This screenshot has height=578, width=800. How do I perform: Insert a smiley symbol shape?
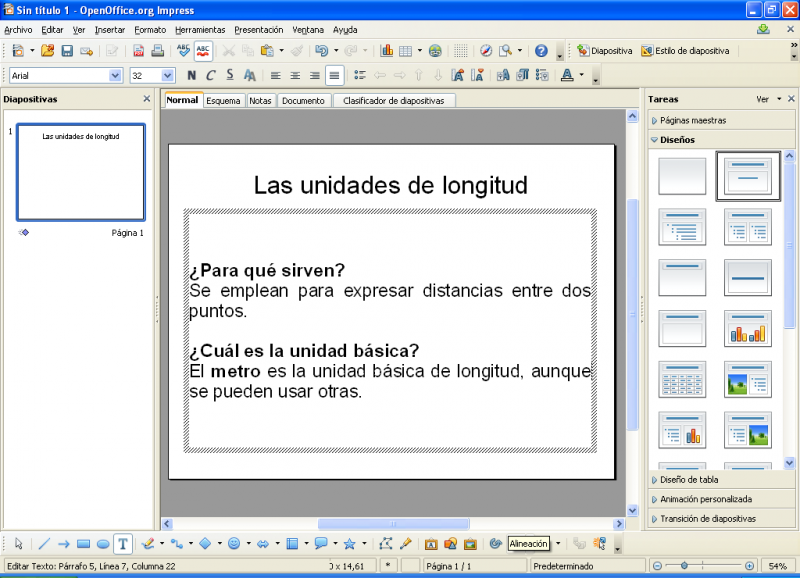234,544
